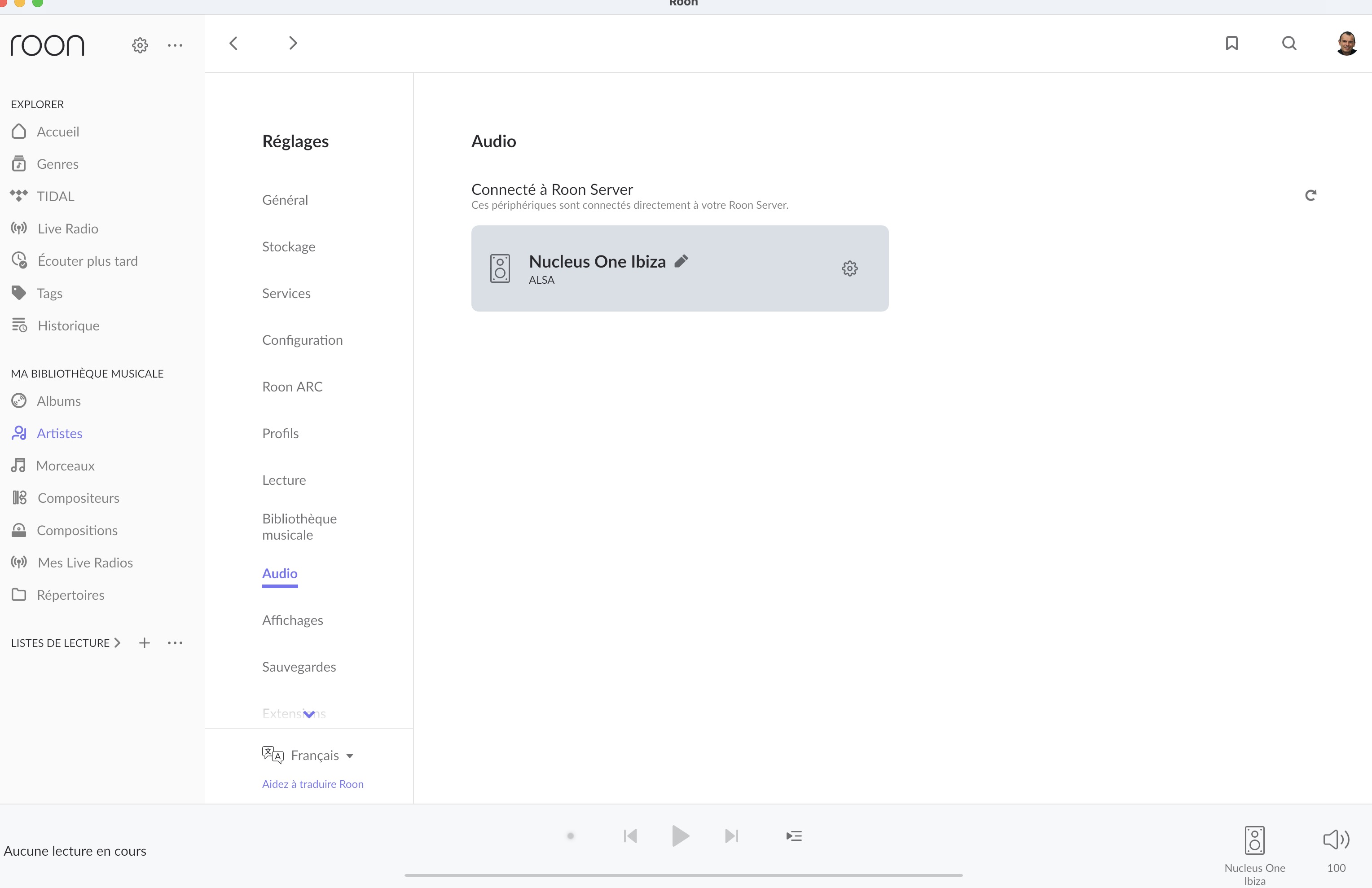Go forward with the right arrow

[293, 43]
